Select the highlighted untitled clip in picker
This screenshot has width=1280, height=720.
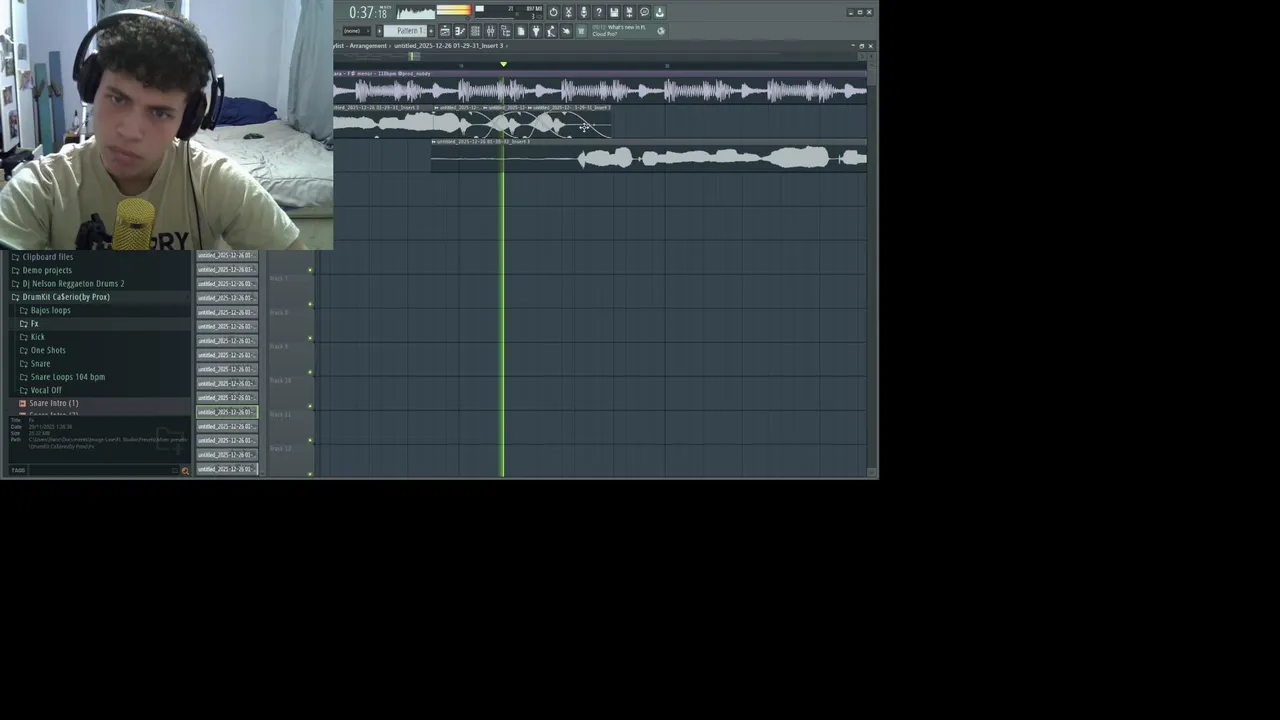pyautogui.click(x=227, y=412)
